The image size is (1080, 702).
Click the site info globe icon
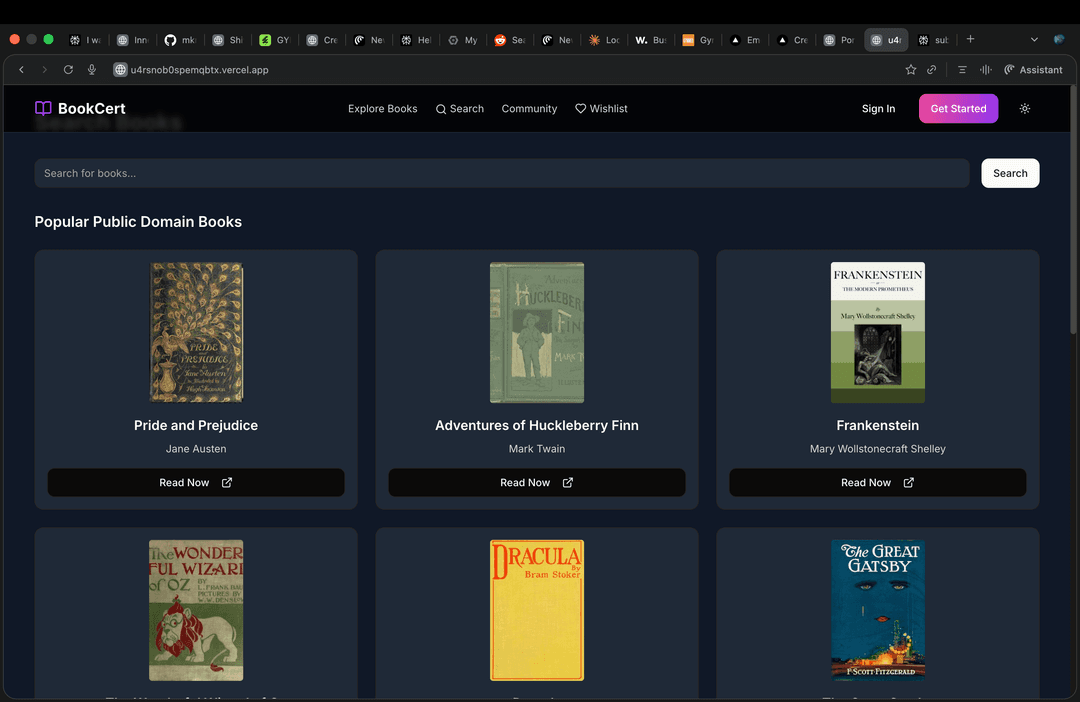pos(120,70)
